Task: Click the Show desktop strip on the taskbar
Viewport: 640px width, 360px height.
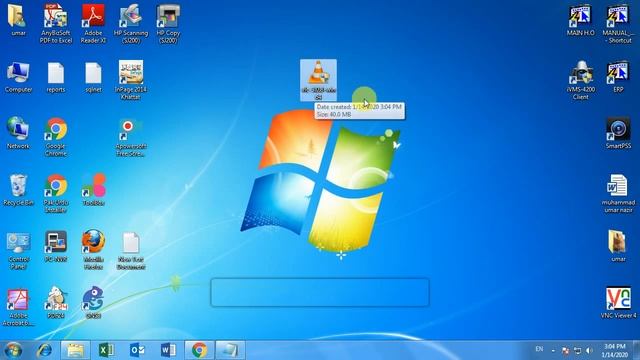Action: click(x=637, y=350)
